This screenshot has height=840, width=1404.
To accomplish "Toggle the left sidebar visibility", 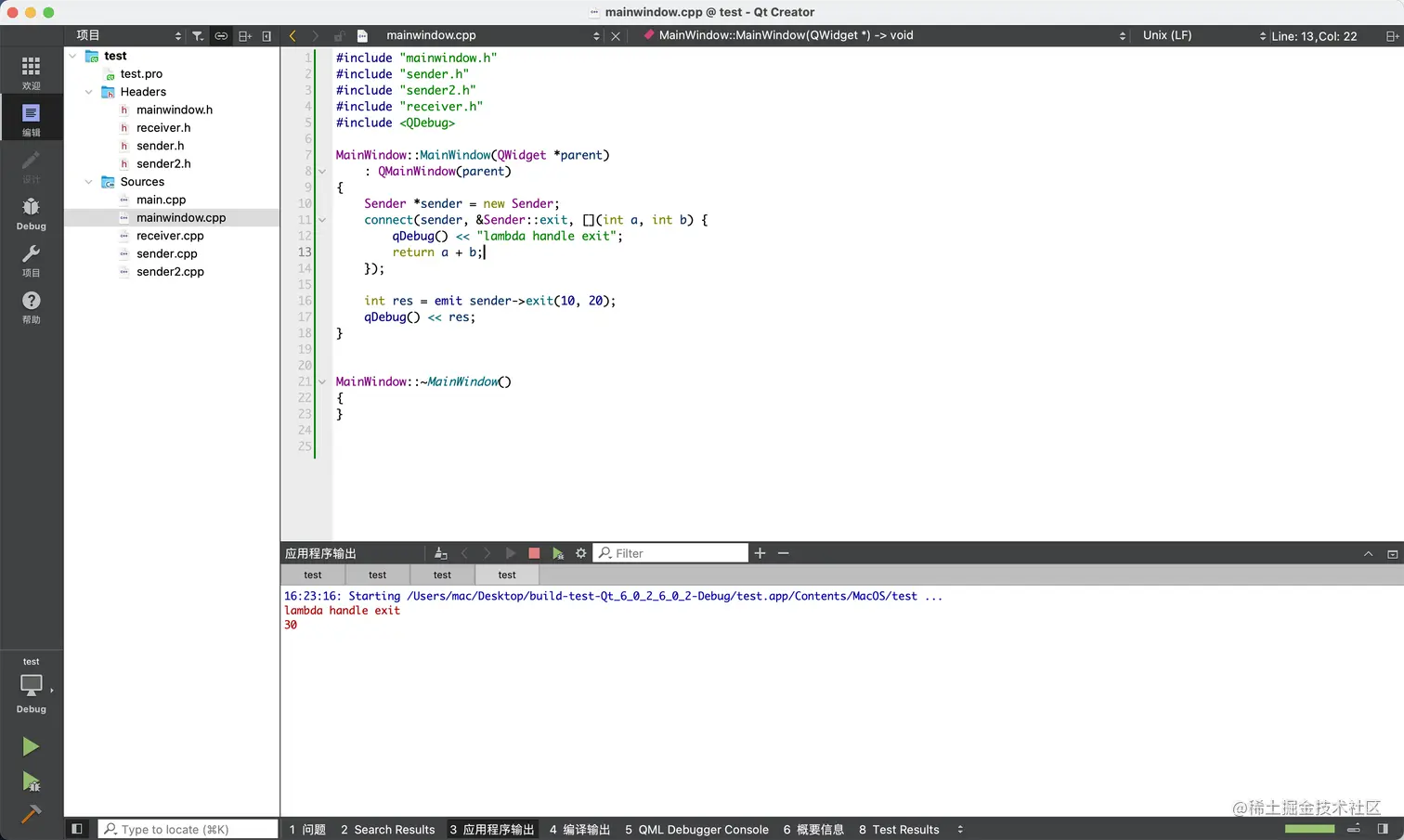I will click(x=77, y=829).
